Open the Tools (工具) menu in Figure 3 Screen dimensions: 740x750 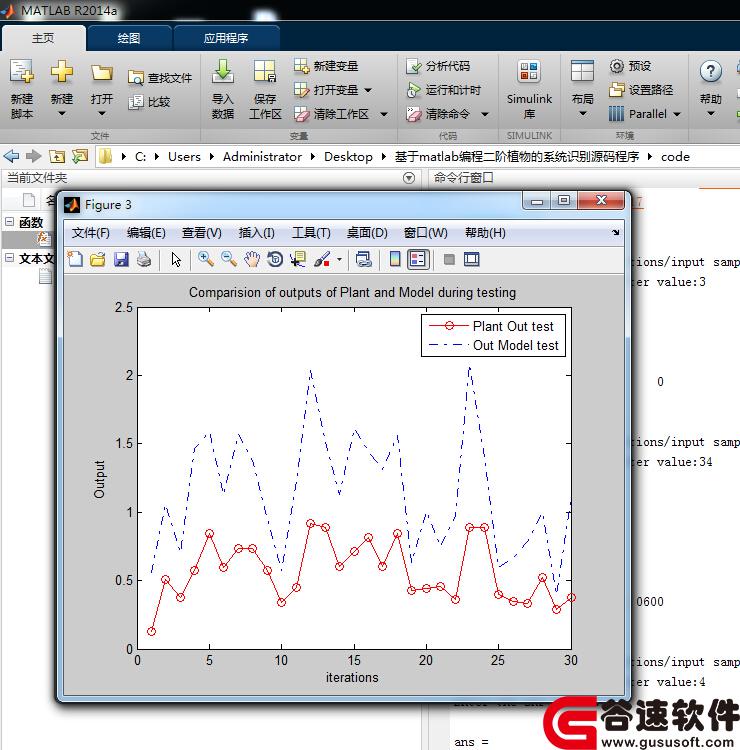311,233
